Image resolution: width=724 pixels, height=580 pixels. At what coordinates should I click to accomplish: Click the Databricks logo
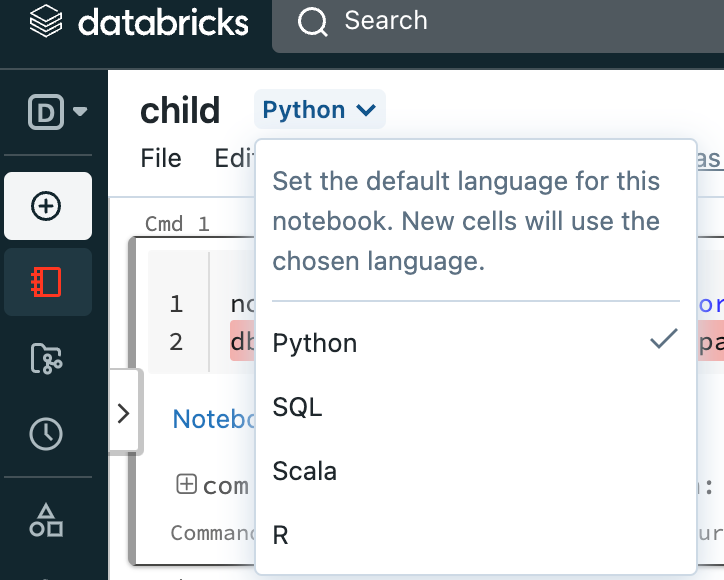(138, 24)
